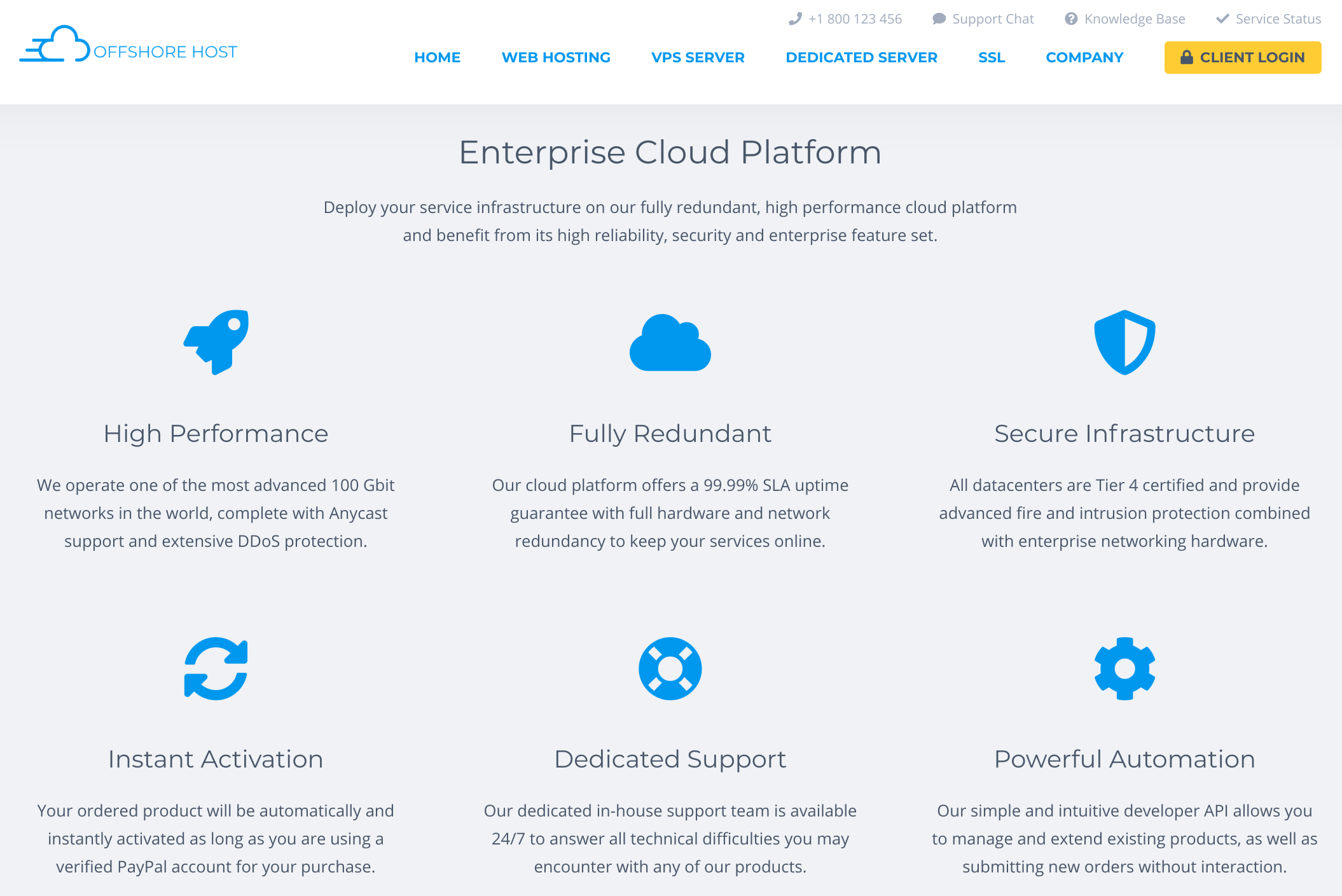The width and height of the screenshot is (1342, 896).
Task: Click the OFFSHORE HOST brand text
Action: tap(165, 52)
